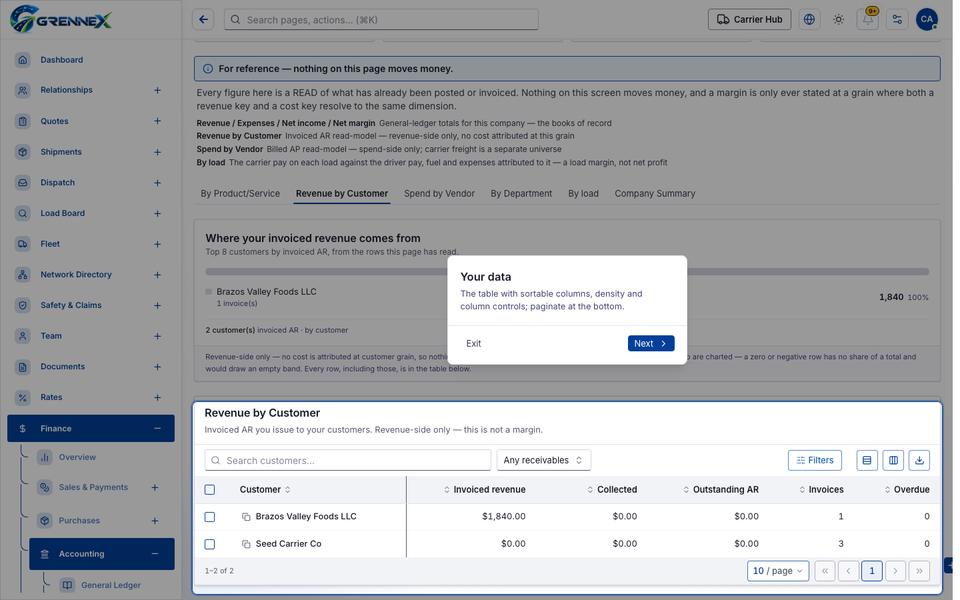Image resolution: width=960 pixels, height=600 pixels.
Task: Click the General Ledger book icon
Action: coord(67,585)
